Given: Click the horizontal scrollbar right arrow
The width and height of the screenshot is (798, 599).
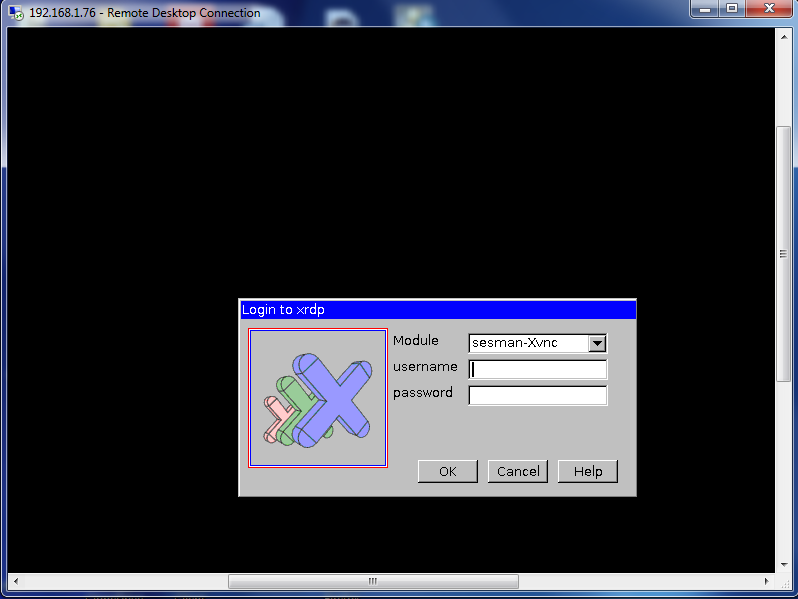Looking at the screenshot, I should tap(768, 581).
